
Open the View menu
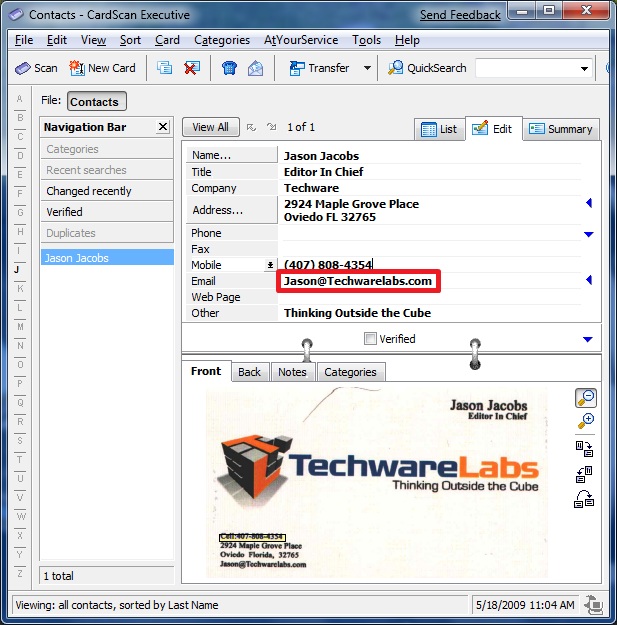tap(93, 40)
